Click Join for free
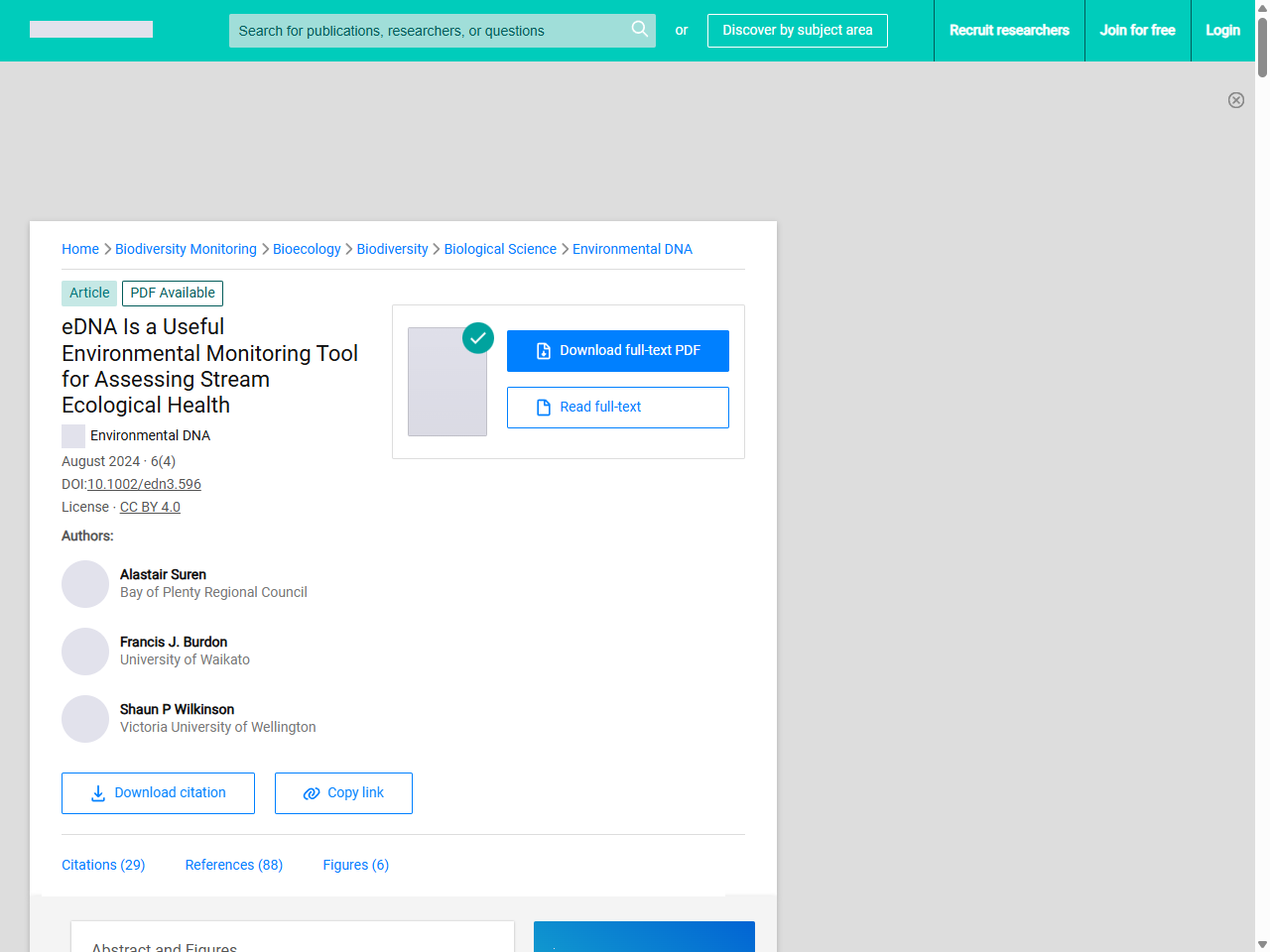1270x952 pixels. tap(1137, 31)
